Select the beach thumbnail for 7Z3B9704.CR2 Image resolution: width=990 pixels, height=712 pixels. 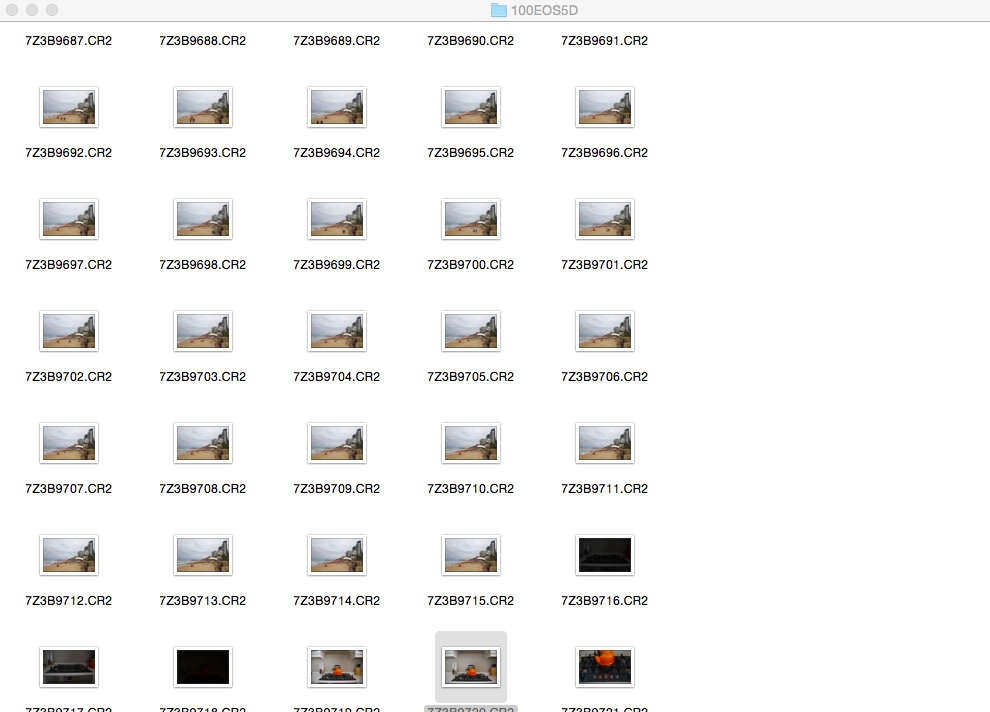coord(337,331)
